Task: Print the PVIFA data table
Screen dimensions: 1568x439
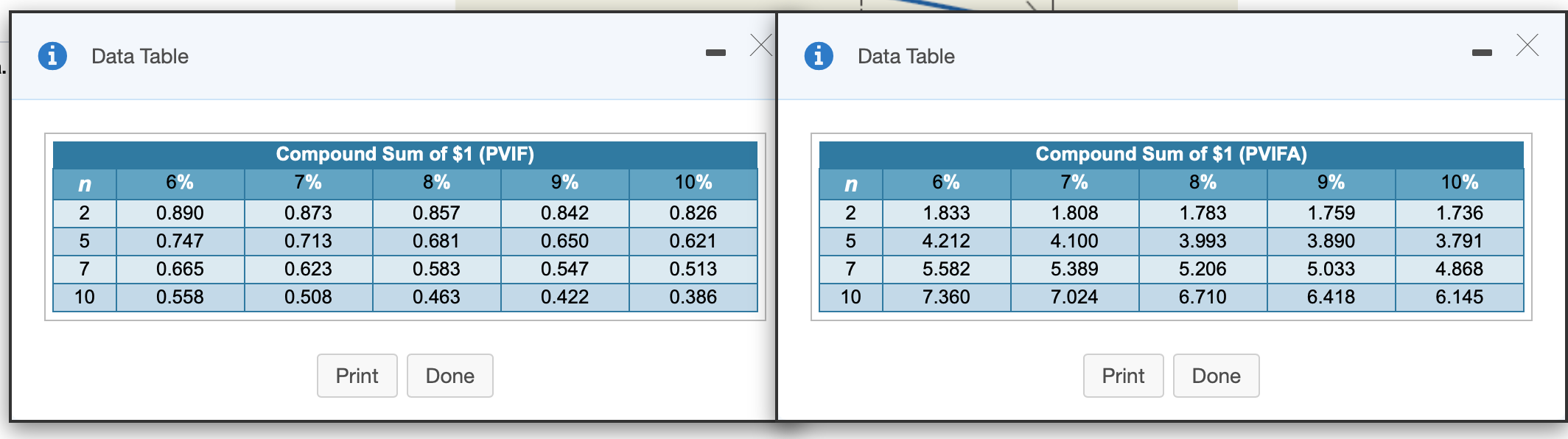Action: (1124, 376)
